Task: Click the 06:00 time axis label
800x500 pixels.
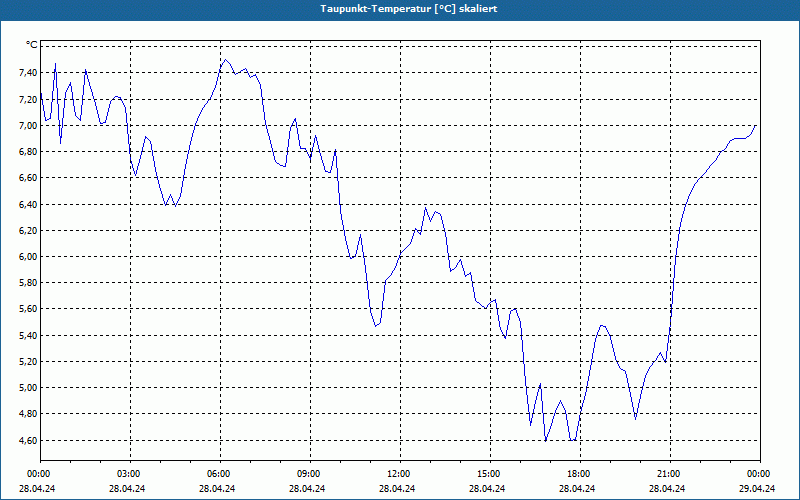Action: point(220,474)
